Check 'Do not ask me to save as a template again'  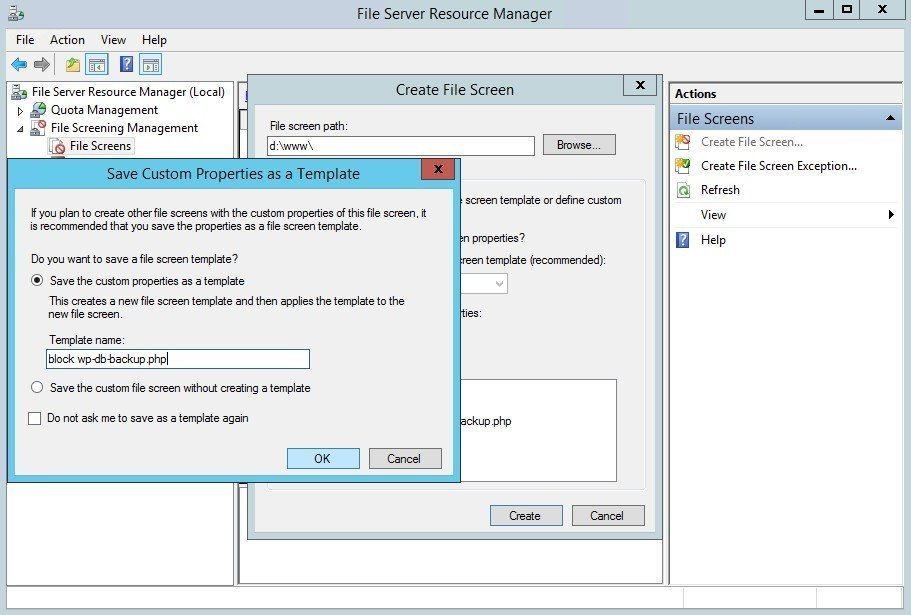point(35,418)
